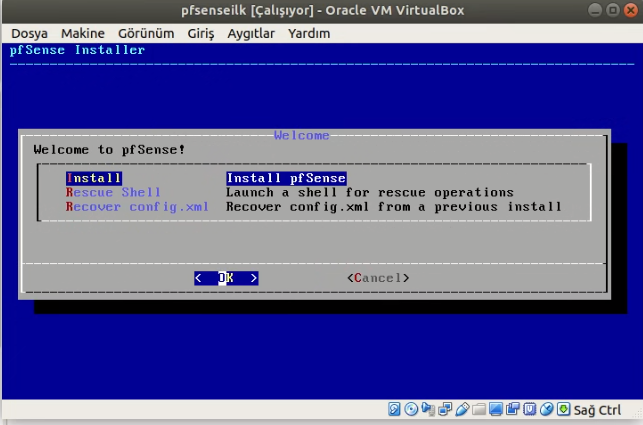Click the OK button in Welcome dialog

(226, 278)
